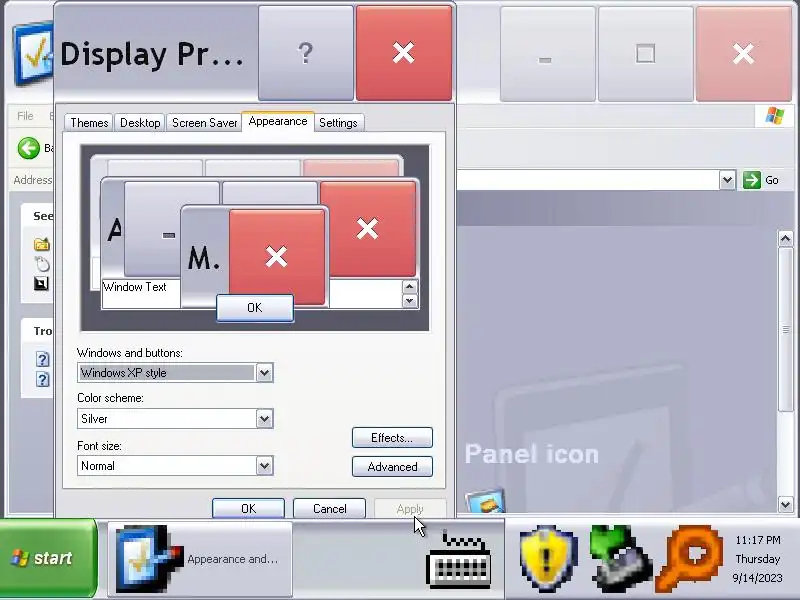Screen dimensions: 800x600
Task: Click the red X in the preview message box
Action: coord(277,257)
